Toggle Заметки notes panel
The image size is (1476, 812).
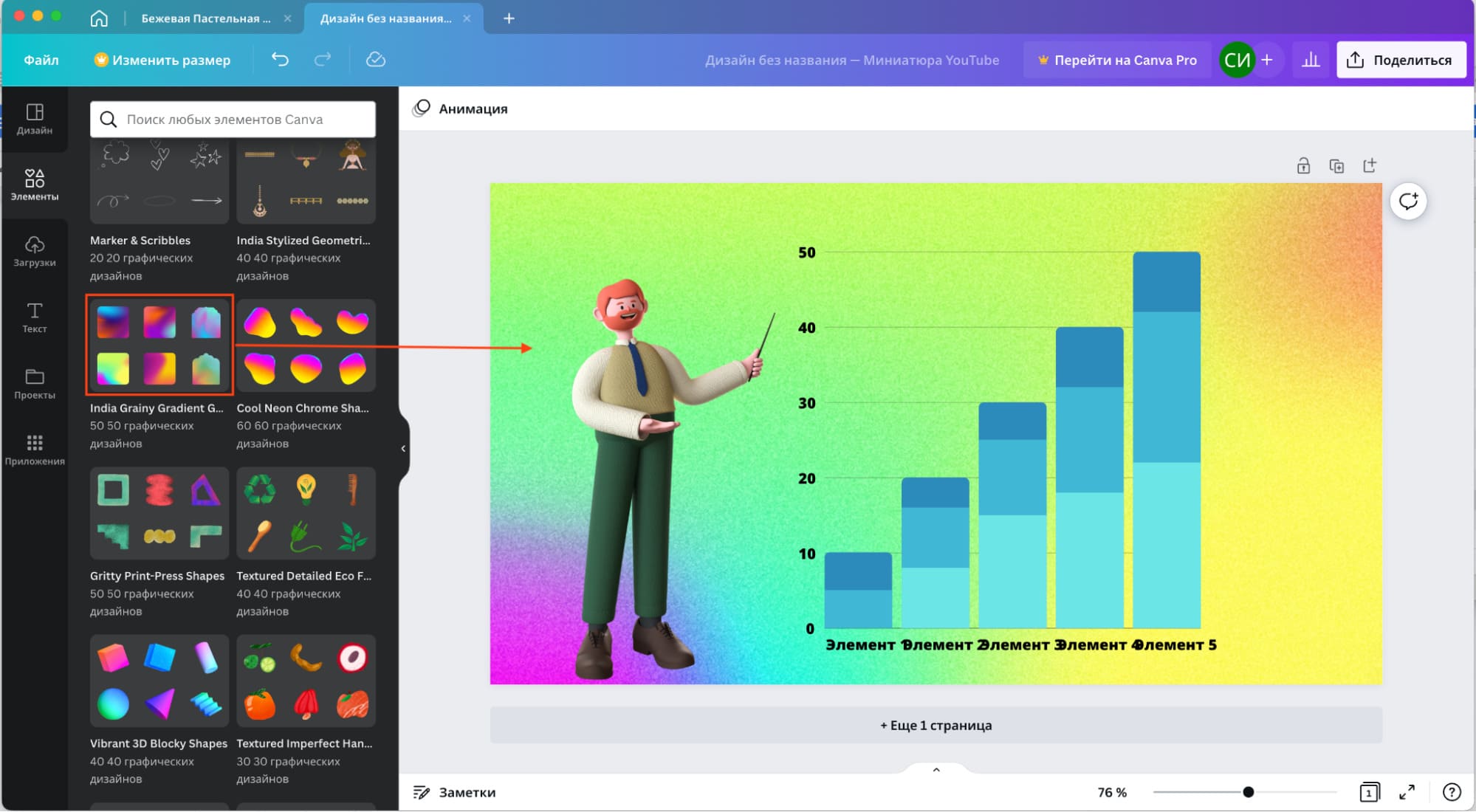tap(454, 792)
